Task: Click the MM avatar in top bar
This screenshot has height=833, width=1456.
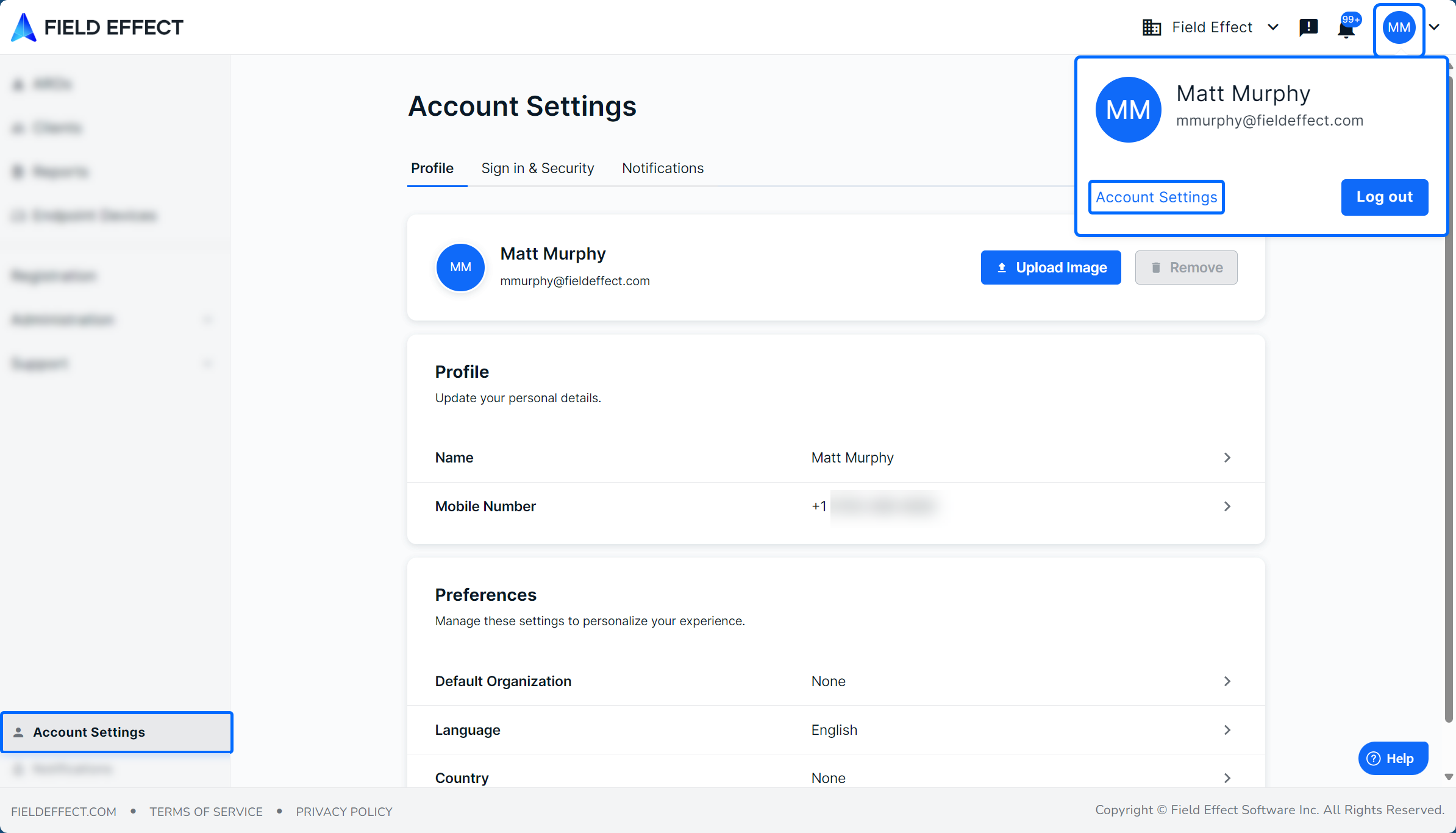Action: click(x=1399, y=27)
